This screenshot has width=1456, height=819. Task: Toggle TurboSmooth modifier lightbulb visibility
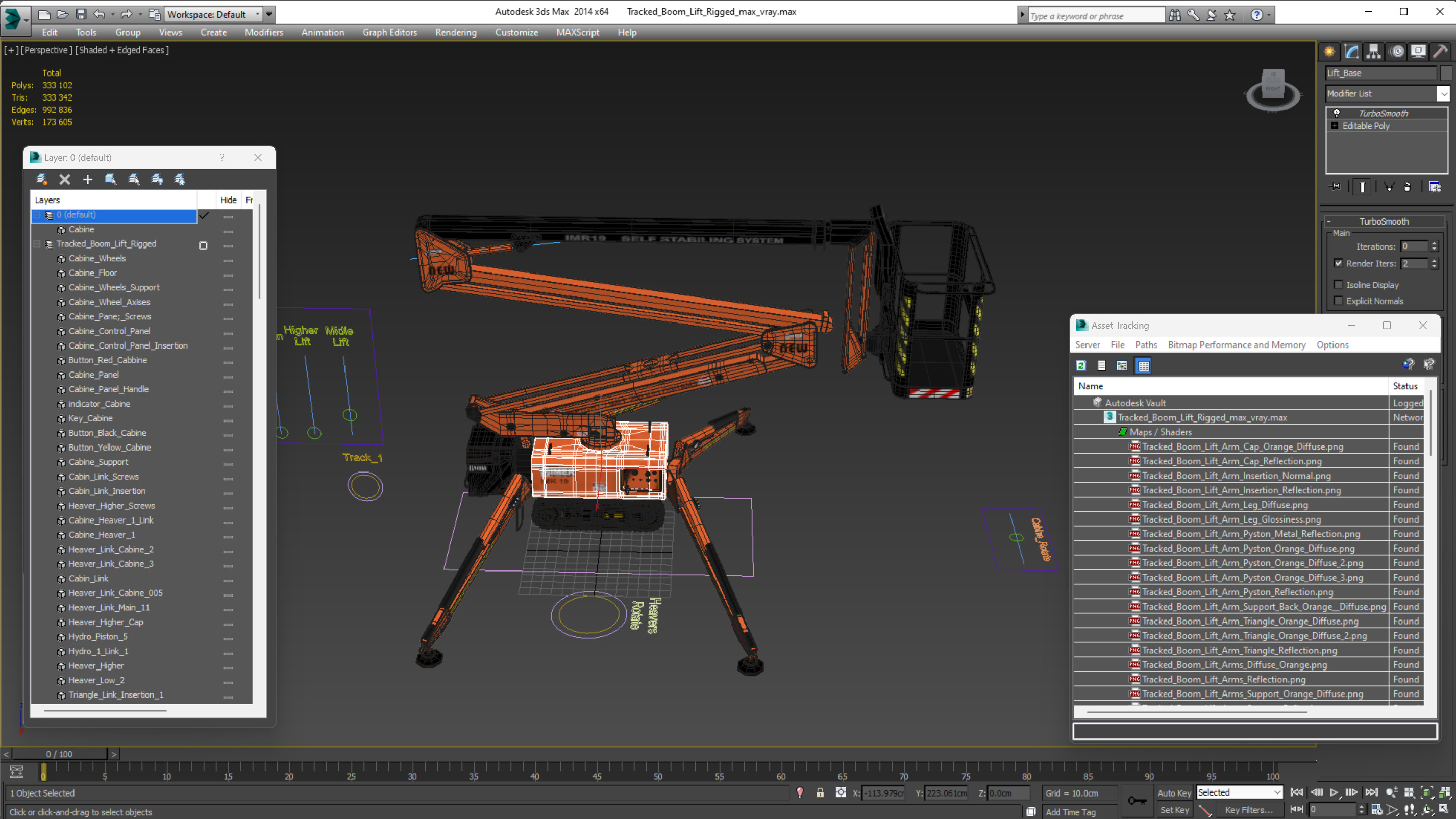point(1337,113)
